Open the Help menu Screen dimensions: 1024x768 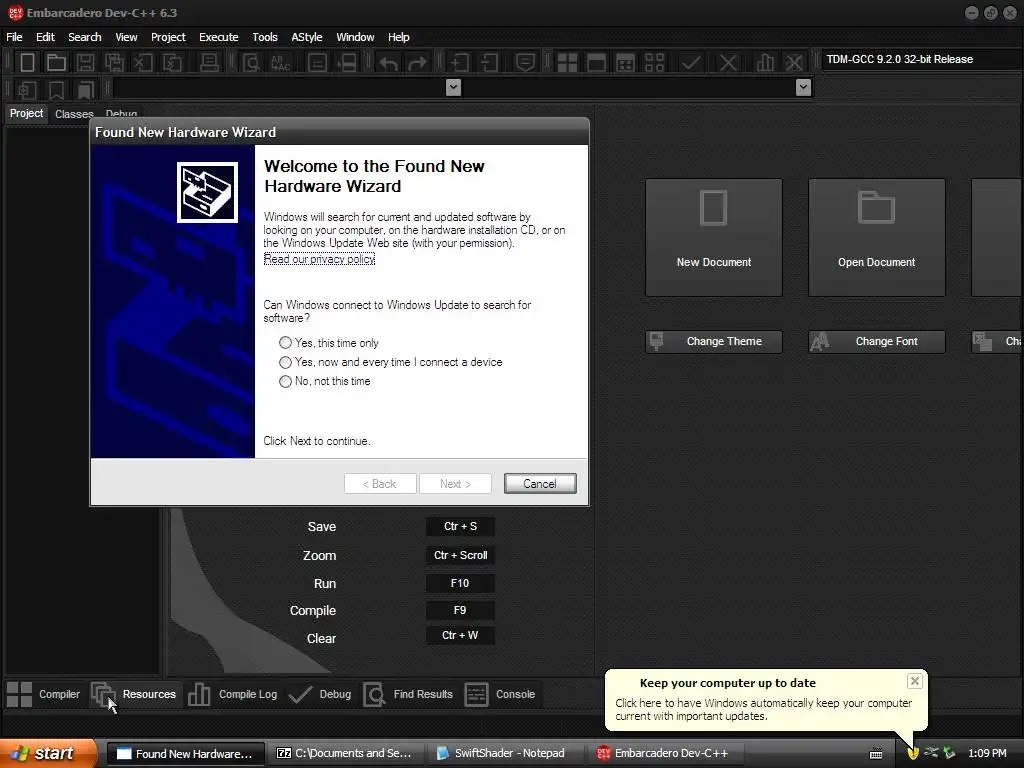coord(398,37)
